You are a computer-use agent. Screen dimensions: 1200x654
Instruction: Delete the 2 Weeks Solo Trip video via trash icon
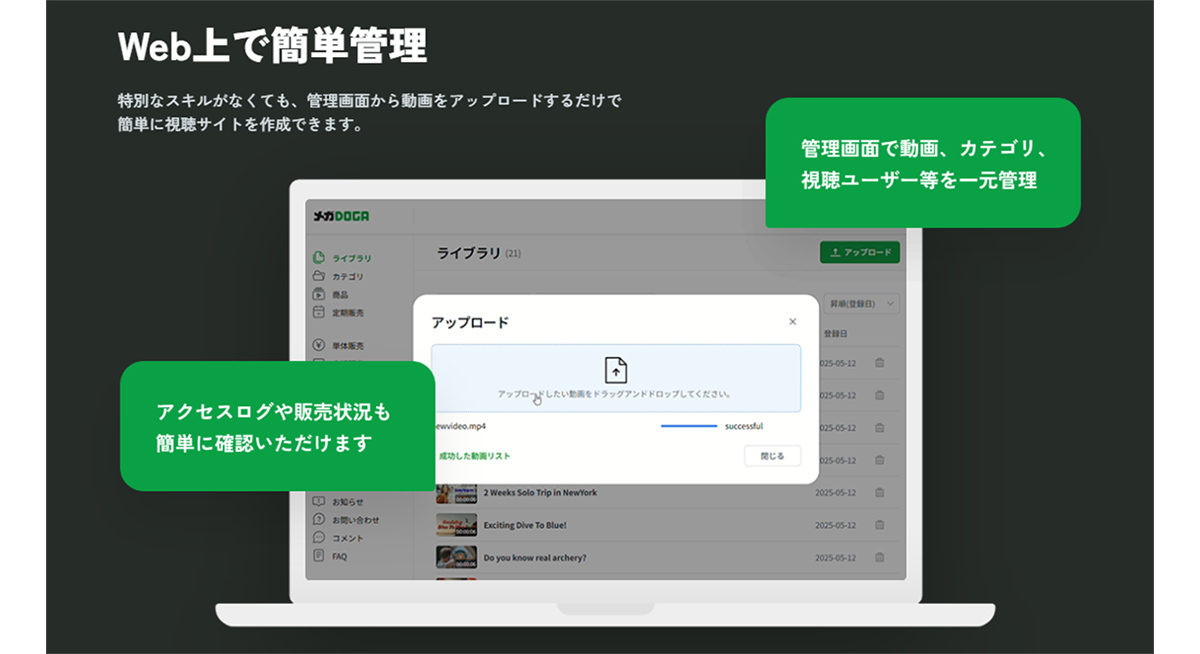point(878,492)
